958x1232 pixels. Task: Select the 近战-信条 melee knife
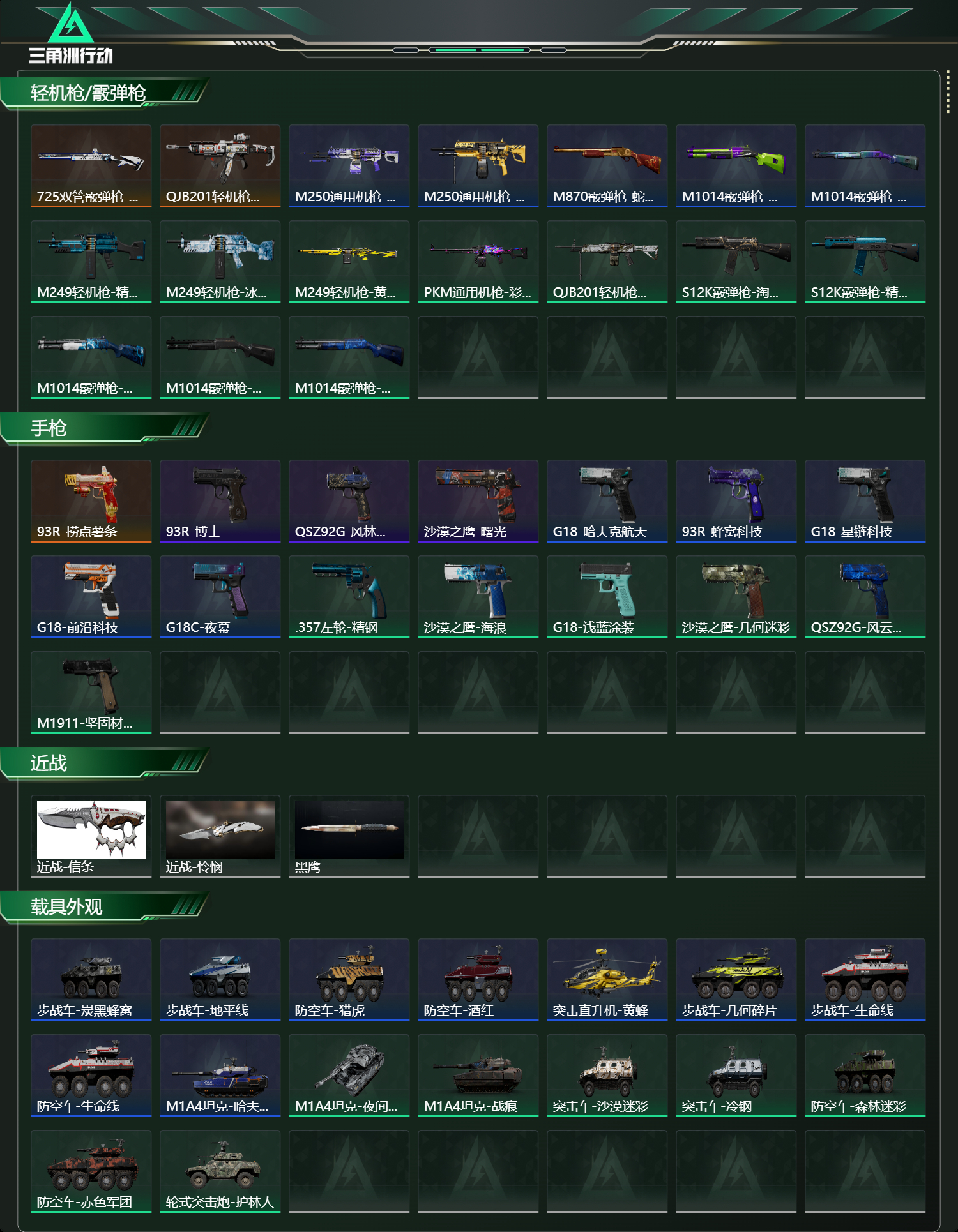pos(91,836)
